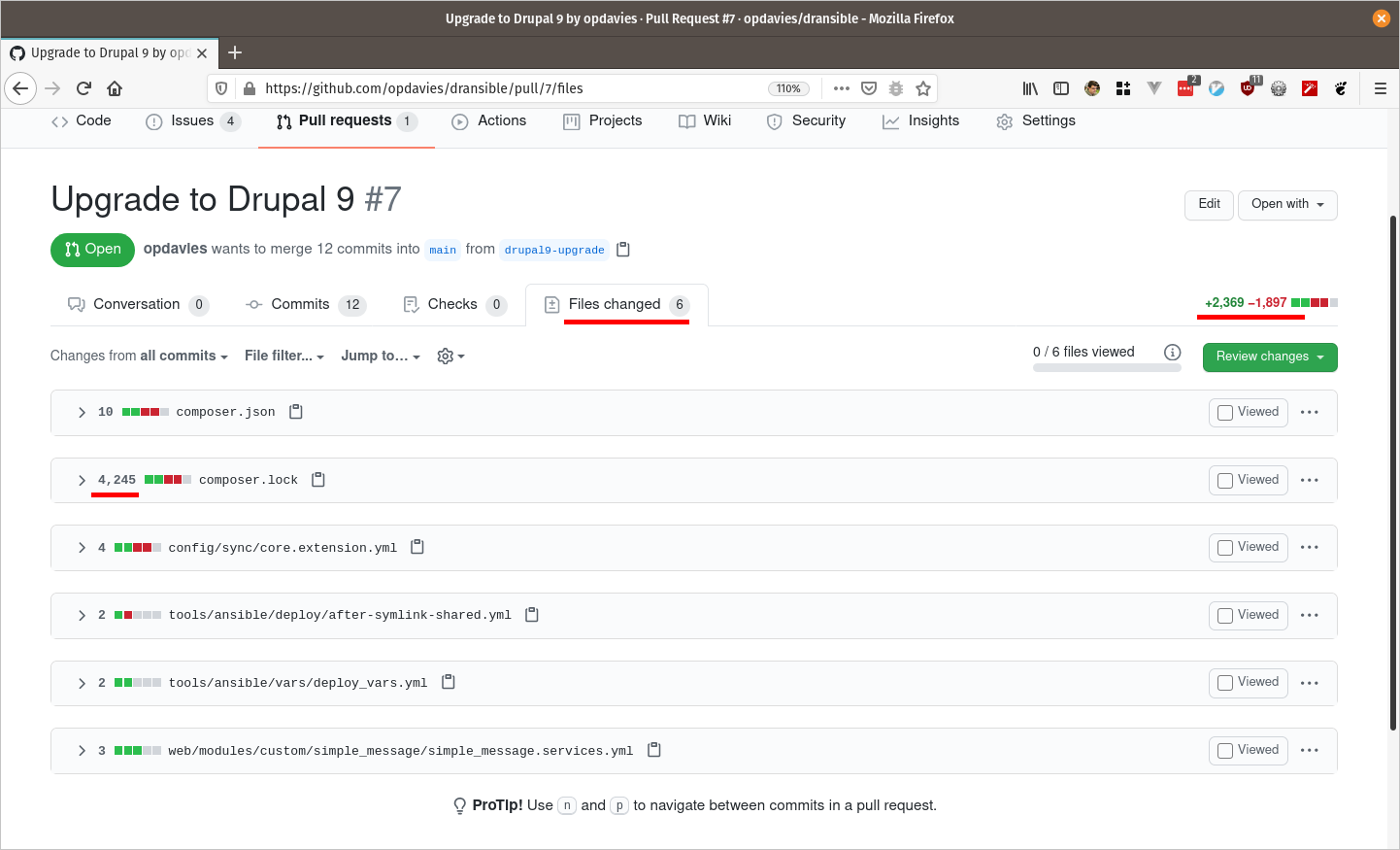Click the Edit title button
Screen dimensions: 1400x850
click(x=1209, y=204)
